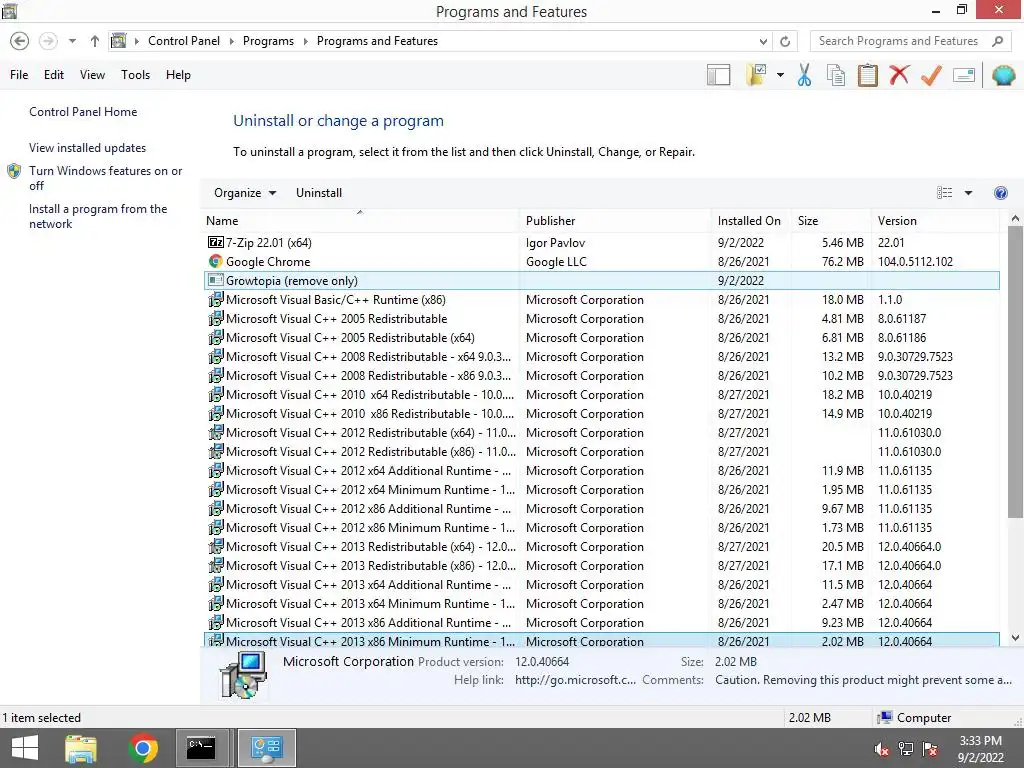Click the Copy toolbar icon
The width and height of the screenshot is (1024, 768).
coord(836,75)
